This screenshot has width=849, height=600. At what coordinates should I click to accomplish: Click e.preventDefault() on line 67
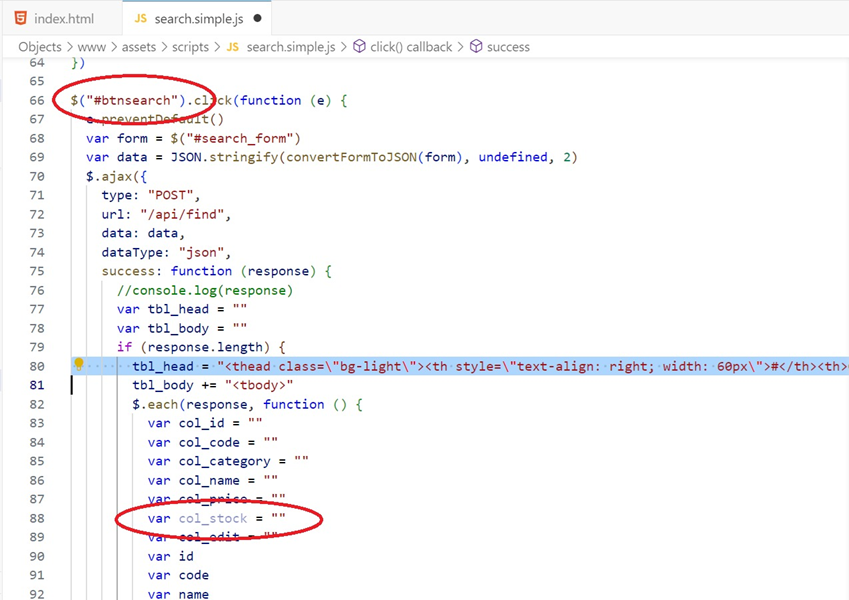coord(155,120)
